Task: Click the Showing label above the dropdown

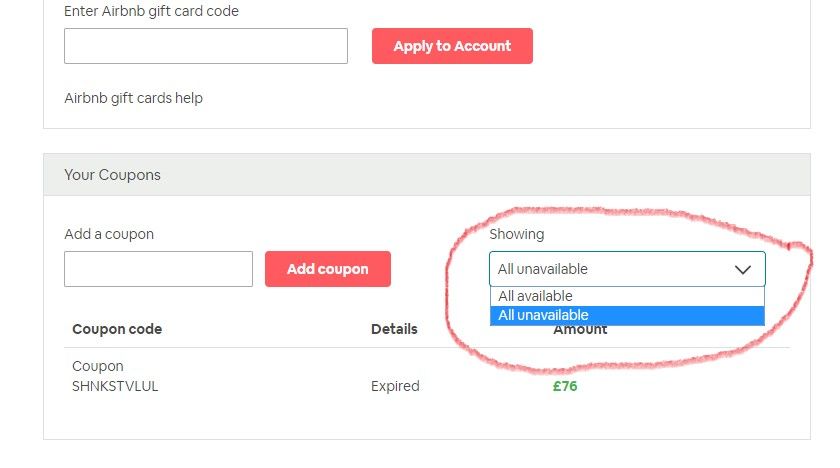Action: (x=516, y=234)
